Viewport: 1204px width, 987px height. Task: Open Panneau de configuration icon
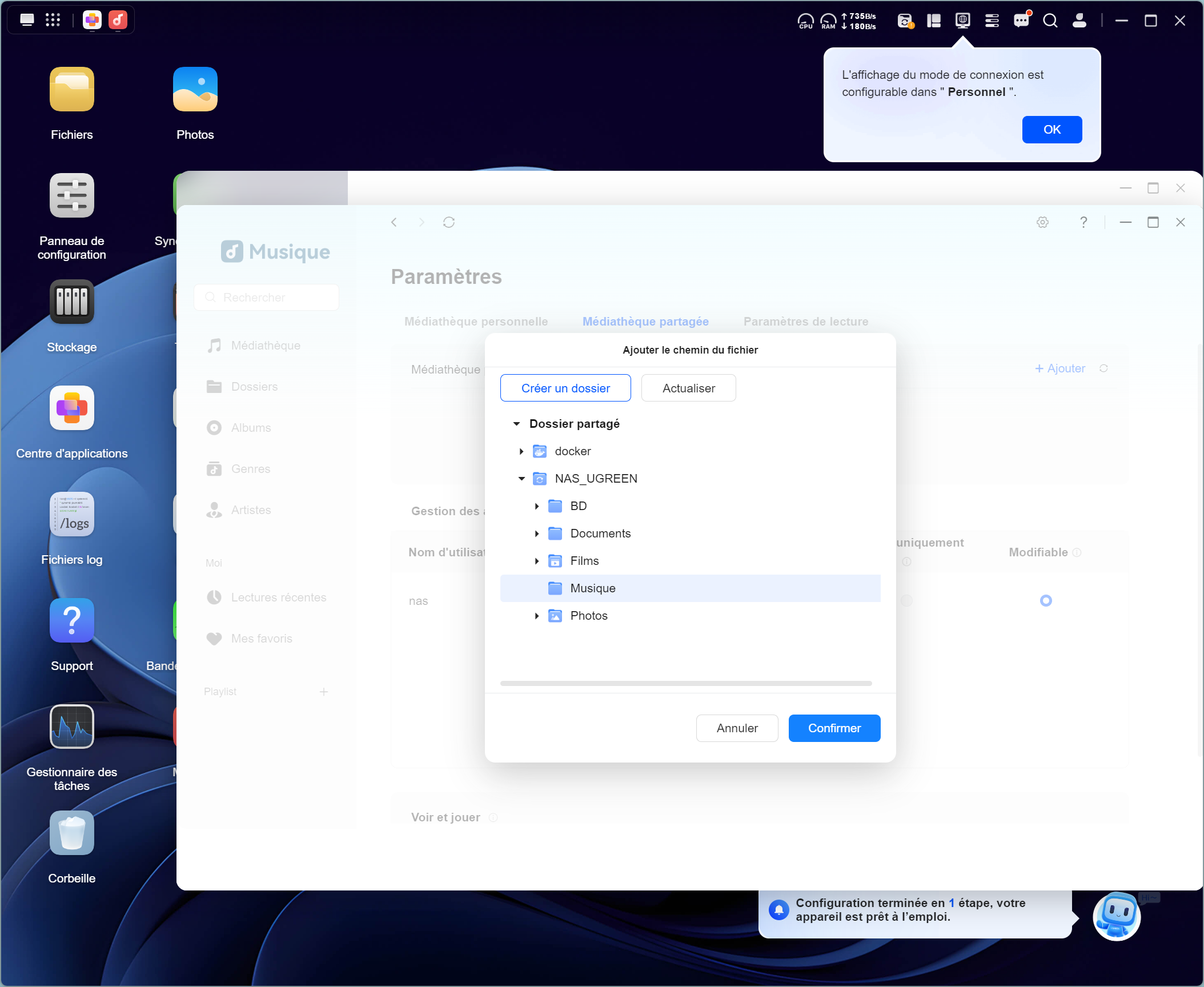72,195
